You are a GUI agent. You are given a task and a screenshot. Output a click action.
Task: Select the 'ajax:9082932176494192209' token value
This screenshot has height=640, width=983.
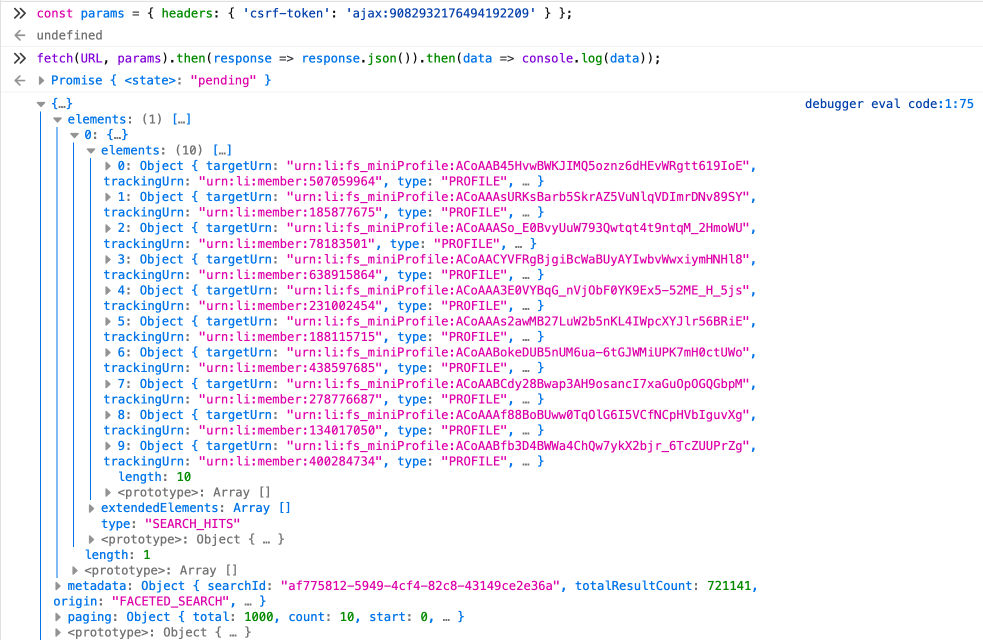pyautogui.click(x=441, y=13)
